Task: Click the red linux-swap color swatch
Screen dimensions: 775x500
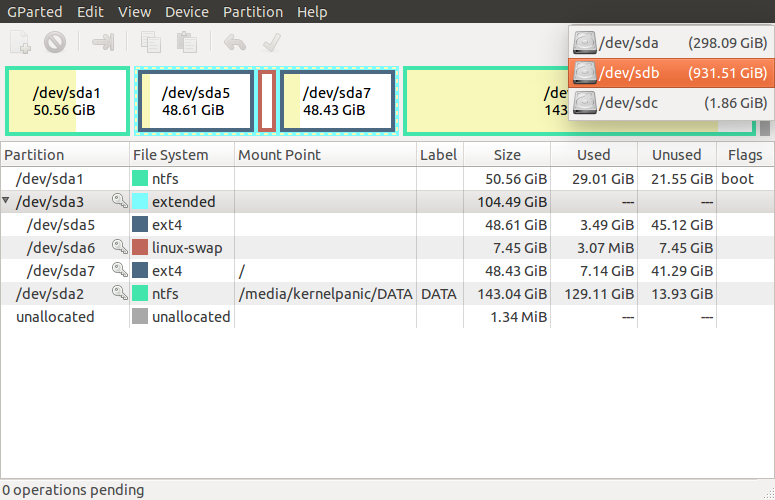Action: pos(140,247)
